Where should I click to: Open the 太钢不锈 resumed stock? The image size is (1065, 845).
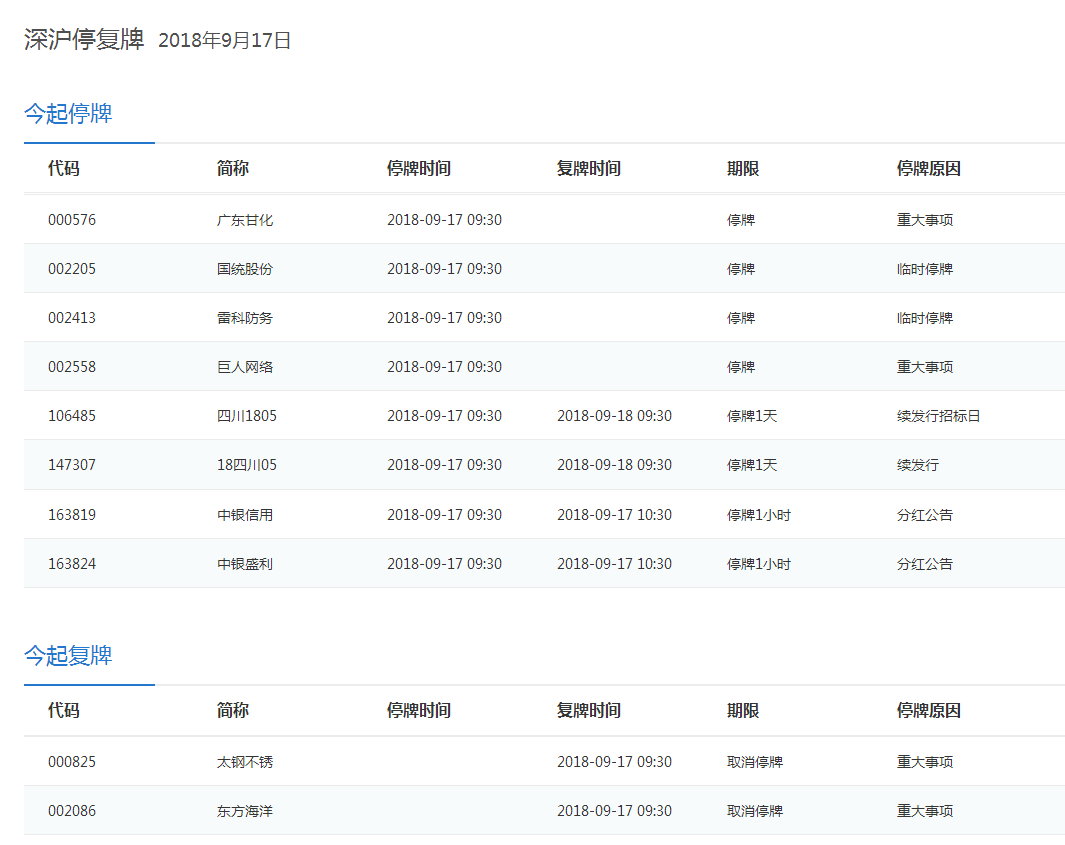tap(245, 762)
